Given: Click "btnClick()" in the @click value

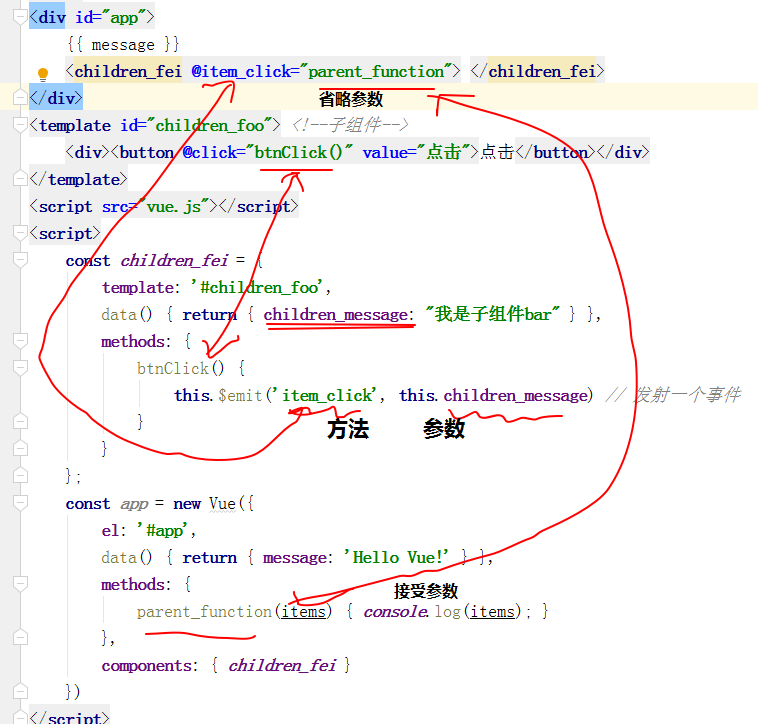Looking at the screenshot, I should (x=299, y=153).
